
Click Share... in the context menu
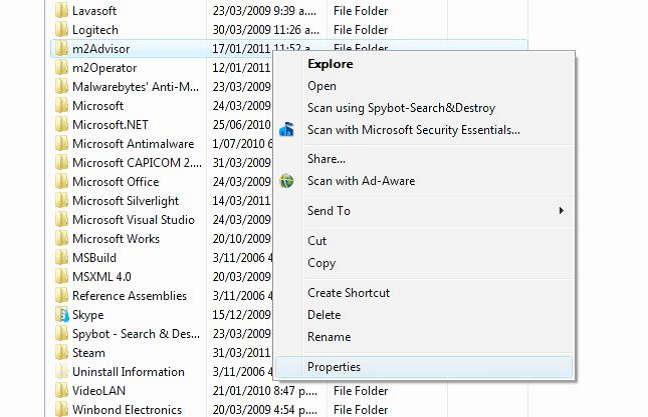(326, 159)
